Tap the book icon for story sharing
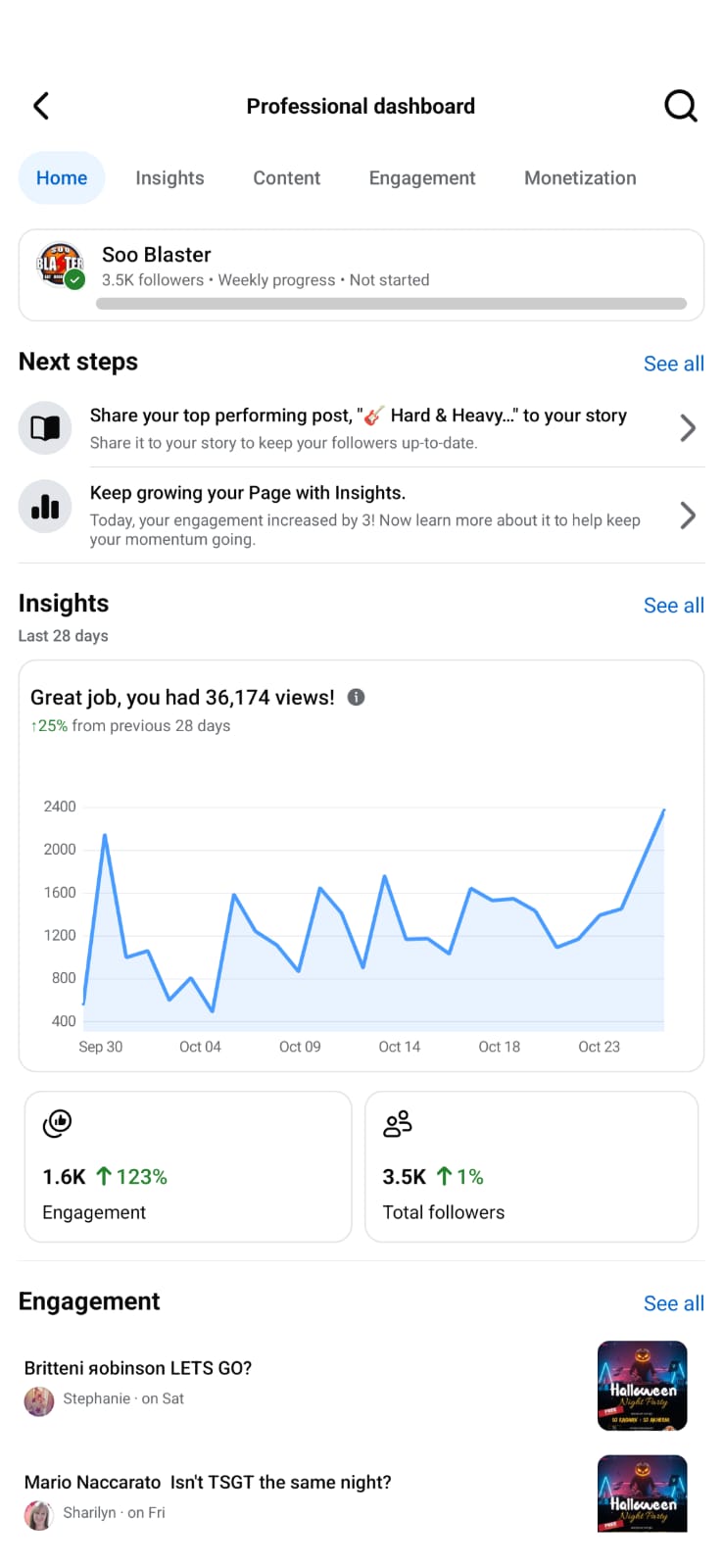723x1568 pixels. coord(45,428)
